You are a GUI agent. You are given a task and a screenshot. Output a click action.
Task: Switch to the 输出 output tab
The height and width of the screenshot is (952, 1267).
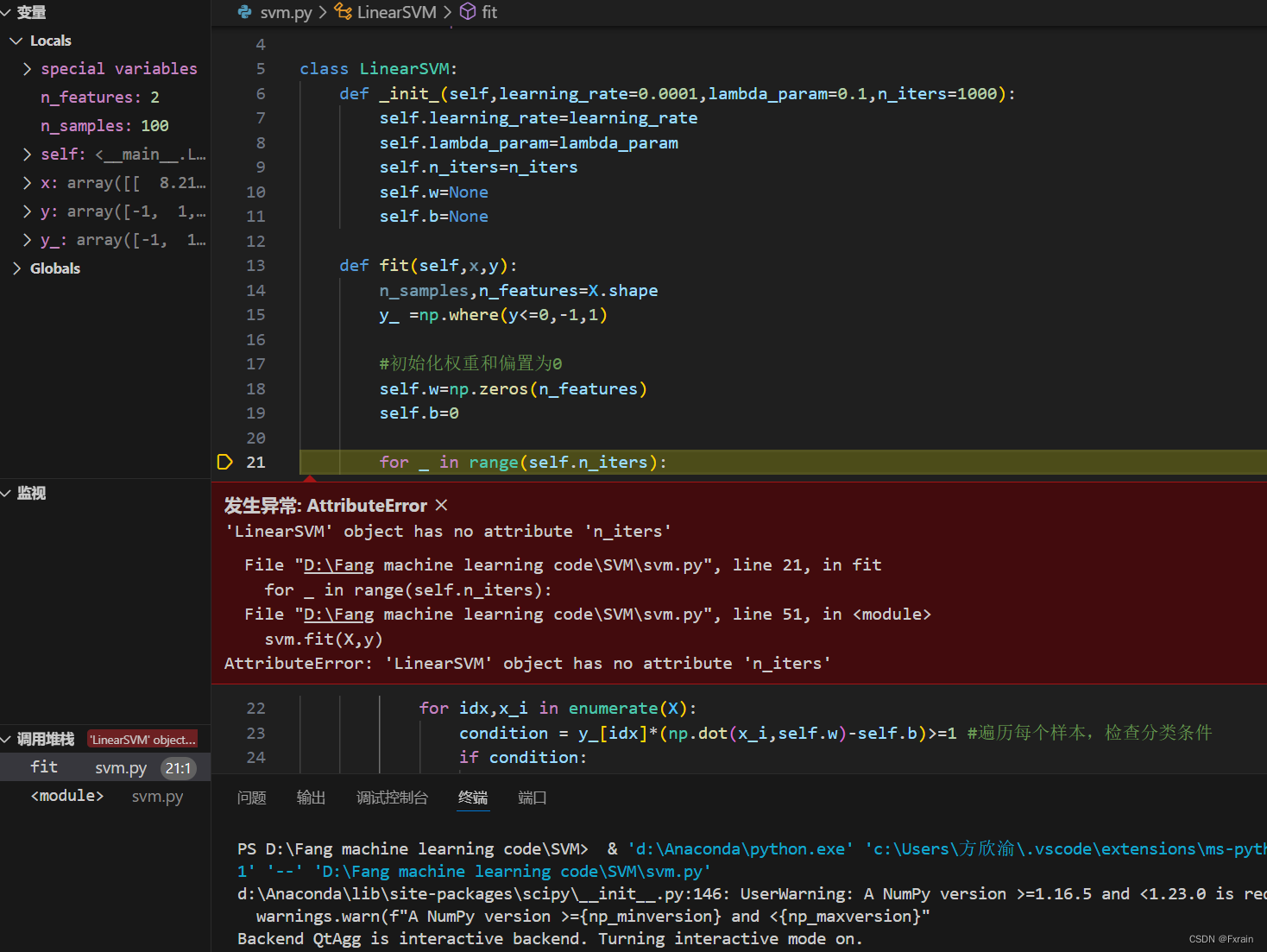311,798
